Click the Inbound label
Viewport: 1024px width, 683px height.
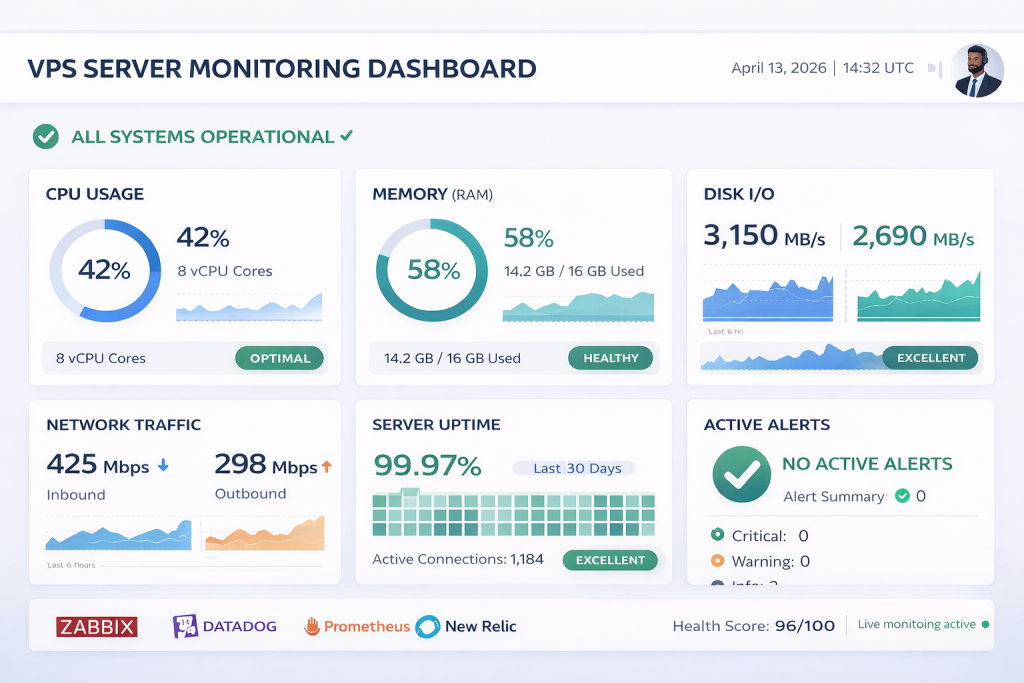coord(76,494)
